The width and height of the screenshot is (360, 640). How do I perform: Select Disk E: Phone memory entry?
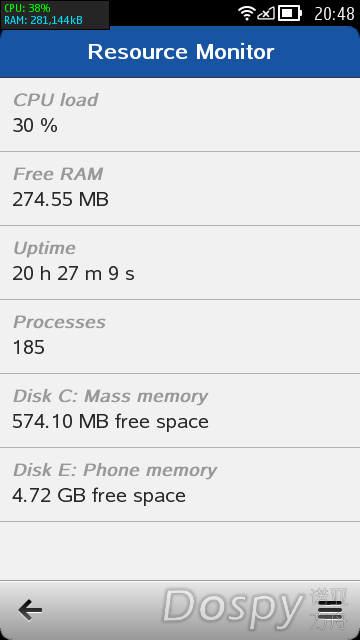click(x=180, y=484)
